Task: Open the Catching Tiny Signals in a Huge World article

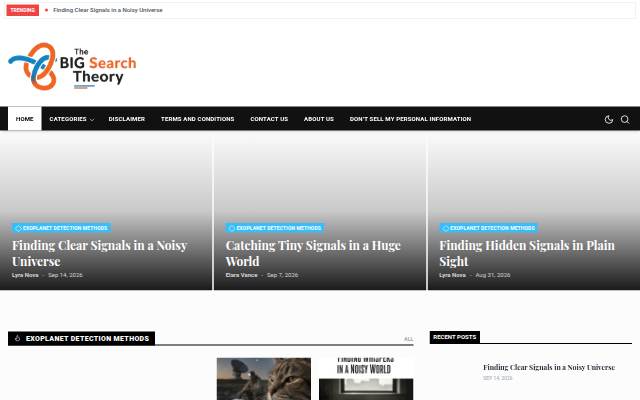Action: pos(313,253)
